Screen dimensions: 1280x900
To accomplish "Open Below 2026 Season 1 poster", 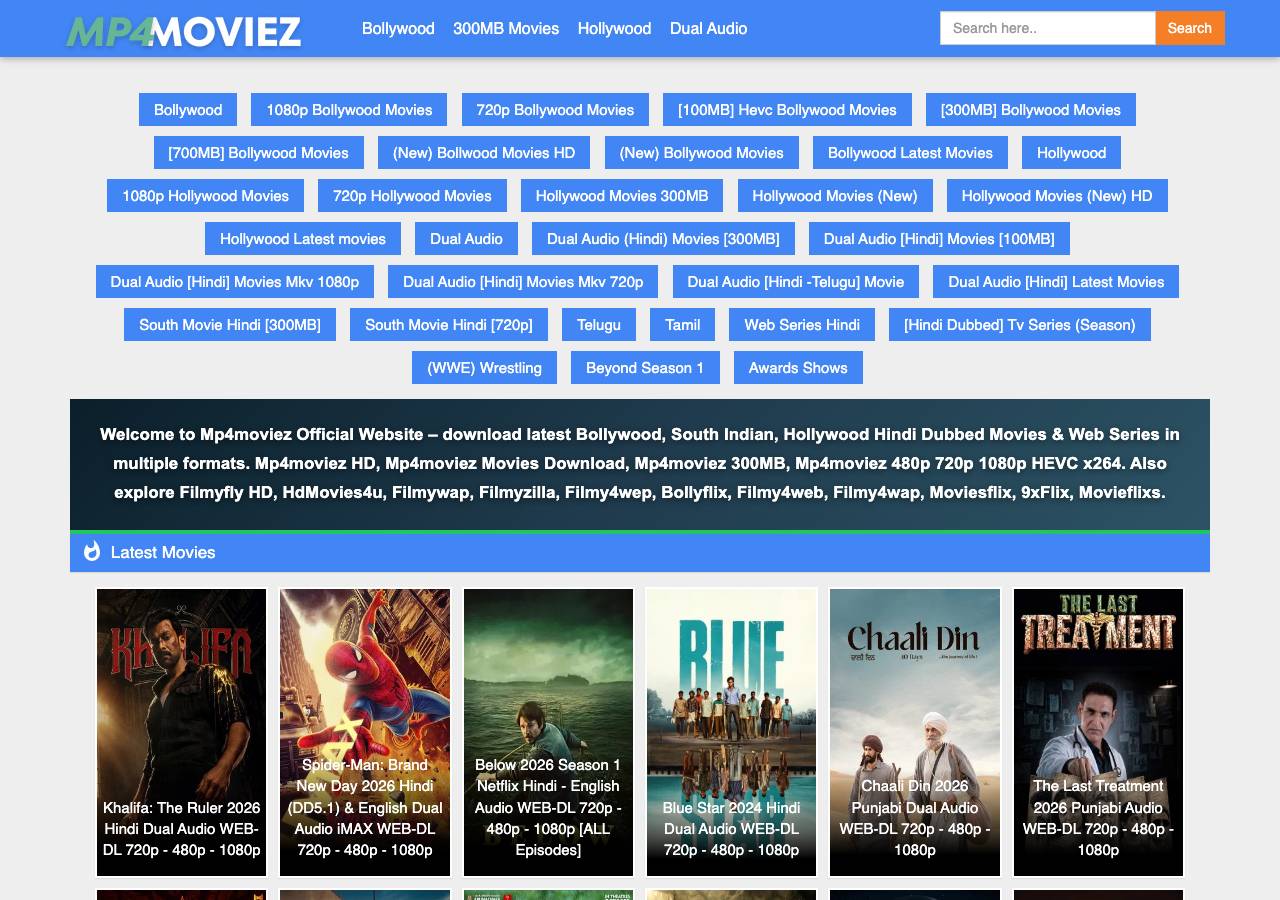I will click(x=548, y=732).
